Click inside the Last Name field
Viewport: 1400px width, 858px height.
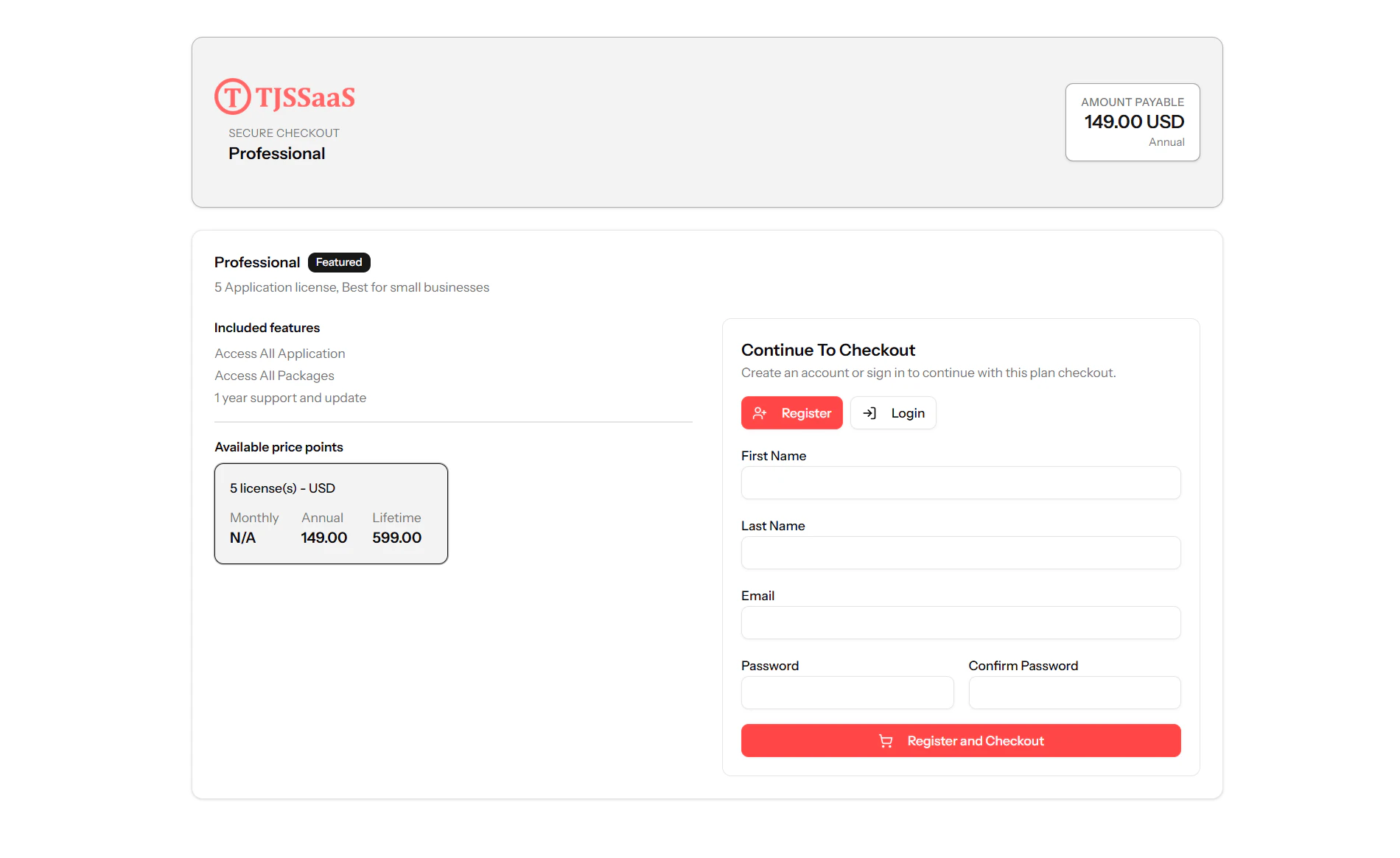pos(960,552)
